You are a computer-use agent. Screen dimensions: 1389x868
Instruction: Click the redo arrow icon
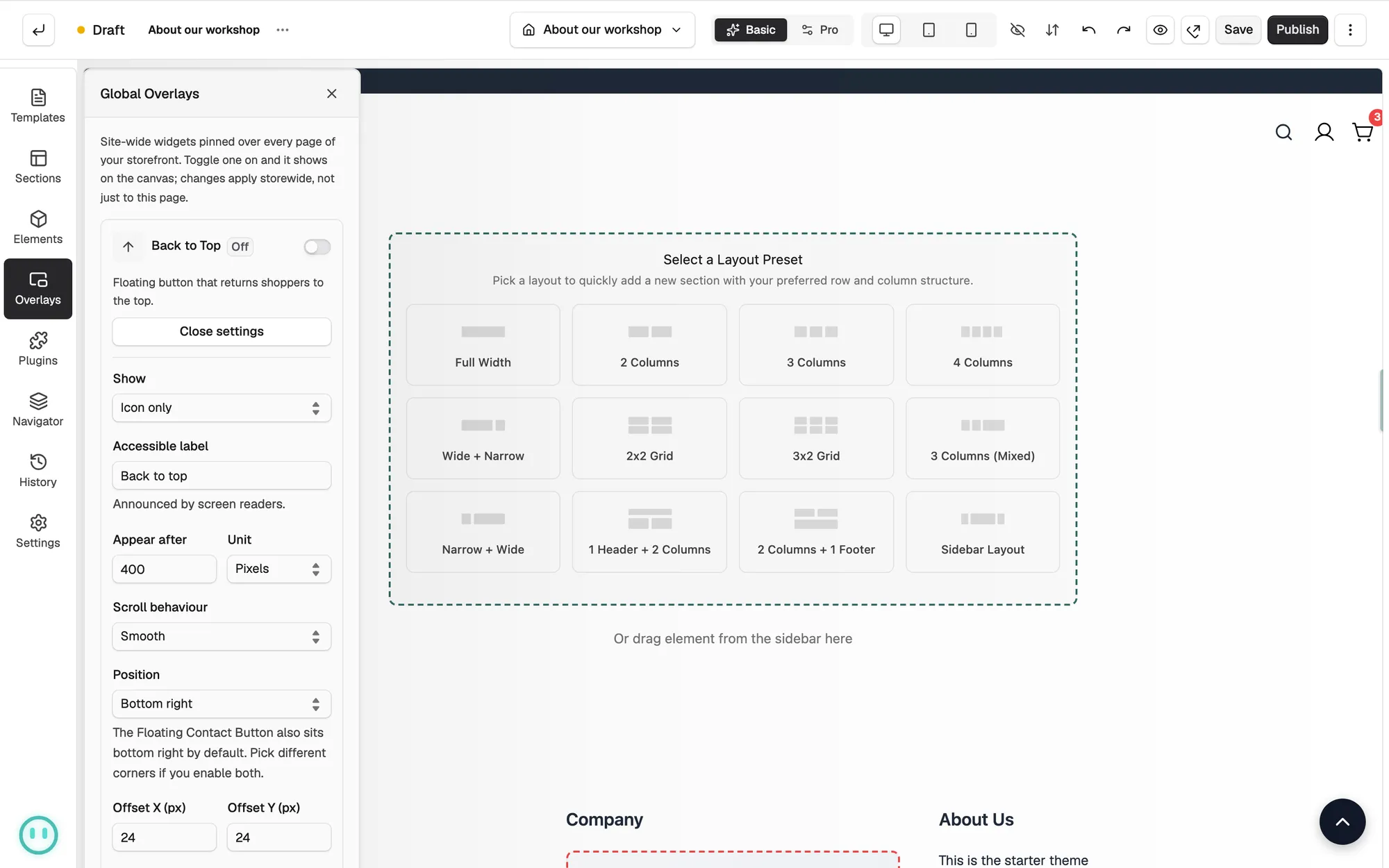click(x=1124, y=30)
